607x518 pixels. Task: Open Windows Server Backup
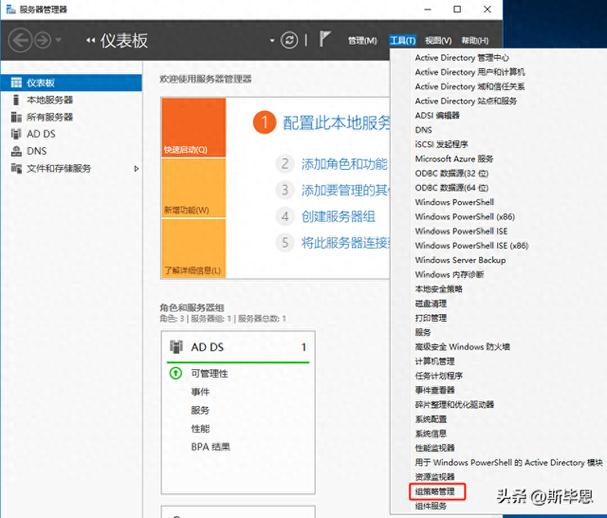point(460,260)
